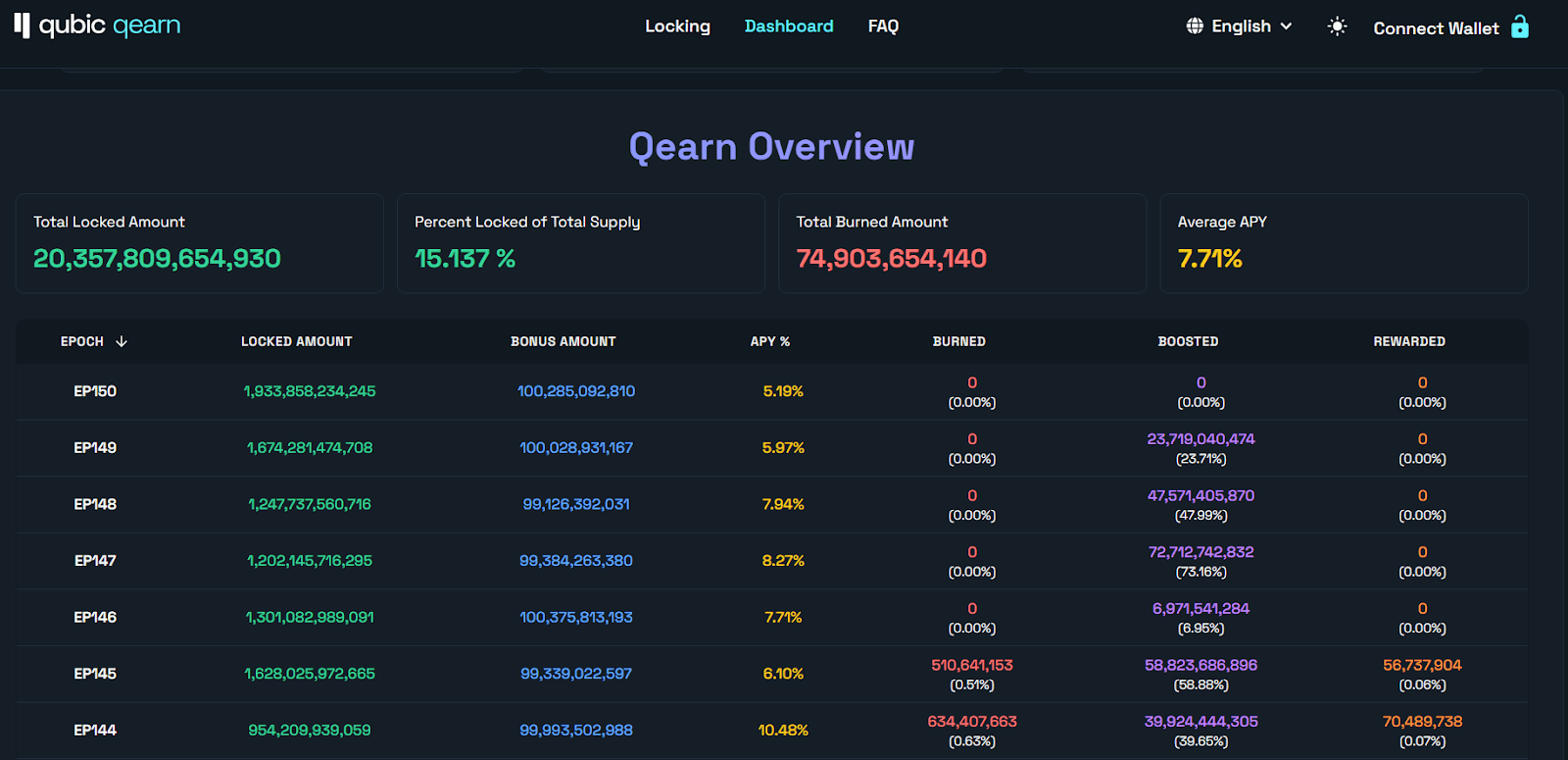The image size is (1568, 760).
Task: Click boosted amount 39,924,444,305
Action: point(1200,722)
